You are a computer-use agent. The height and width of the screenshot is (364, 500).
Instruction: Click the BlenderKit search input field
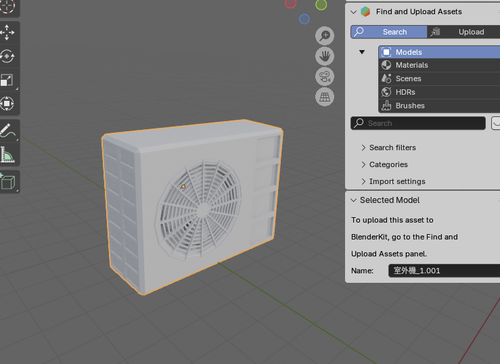point(418,123)
